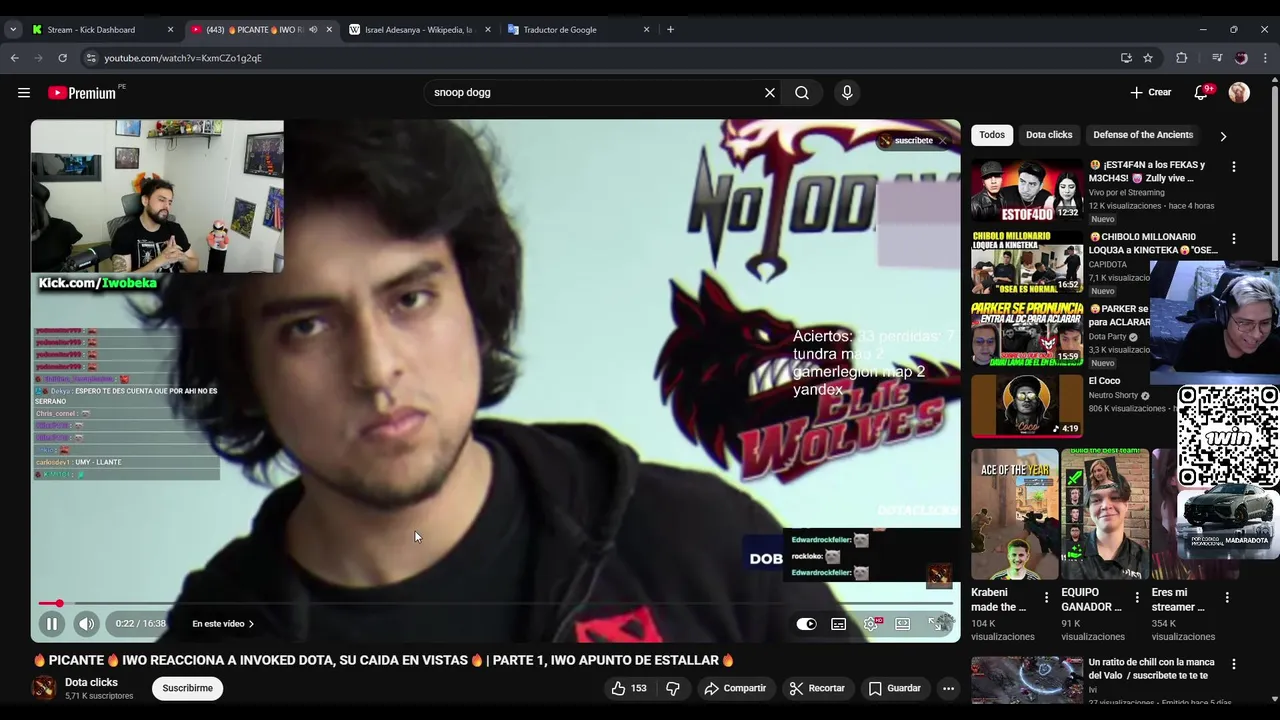
Task: Clear the snoop dogg search text
Action: coord(770,93)
